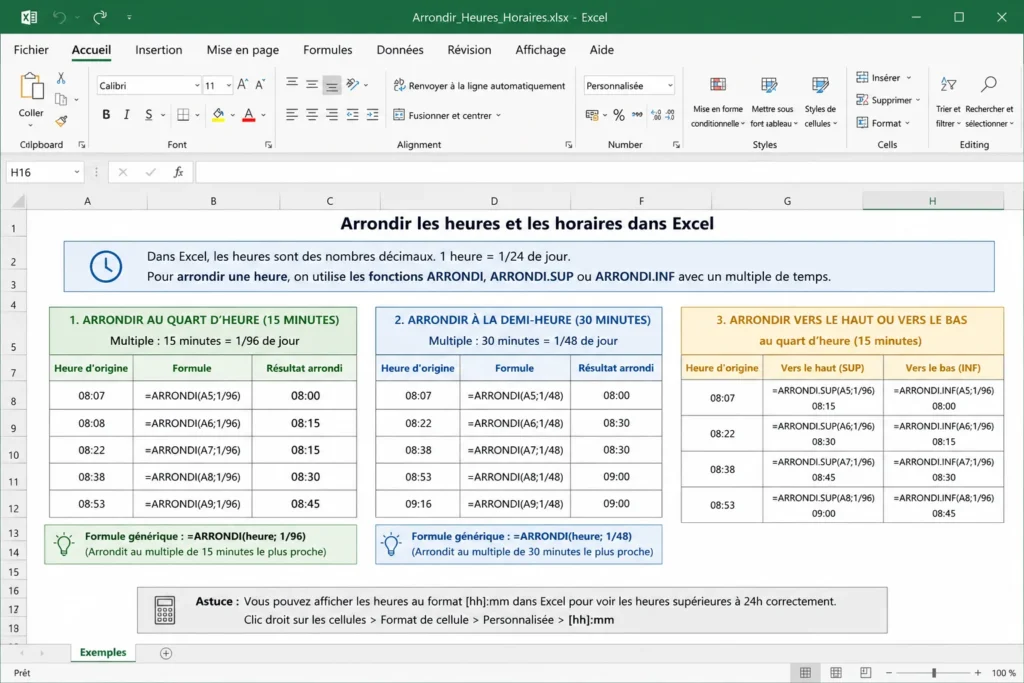Click the Fill Color paint bucket icon
The width and height of the screenshot is (1024, 683).
pos(218,115)
